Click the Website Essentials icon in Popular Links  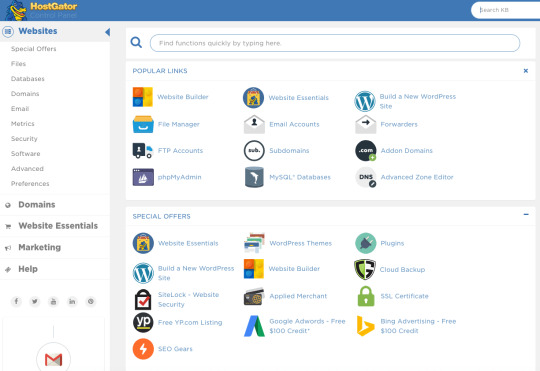tap(253, 97)
